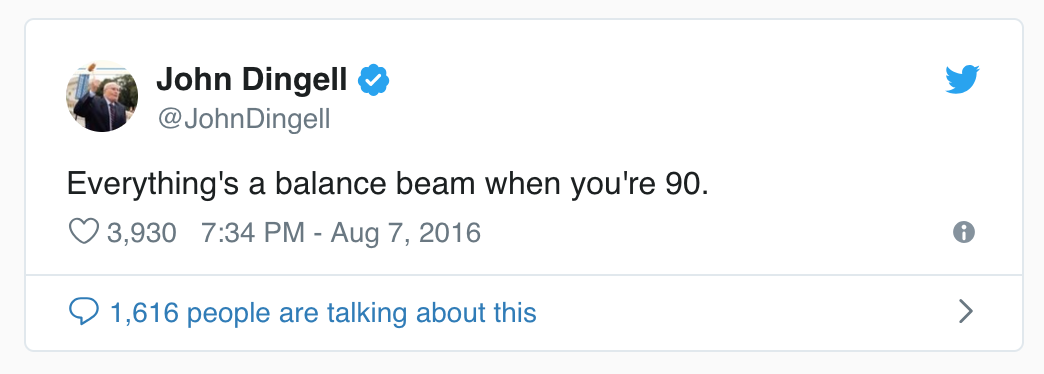Click the 'Dingell' surname in the bold name
The height and width of the screenshot is (374, 1044).
click(x=295, y=82)
